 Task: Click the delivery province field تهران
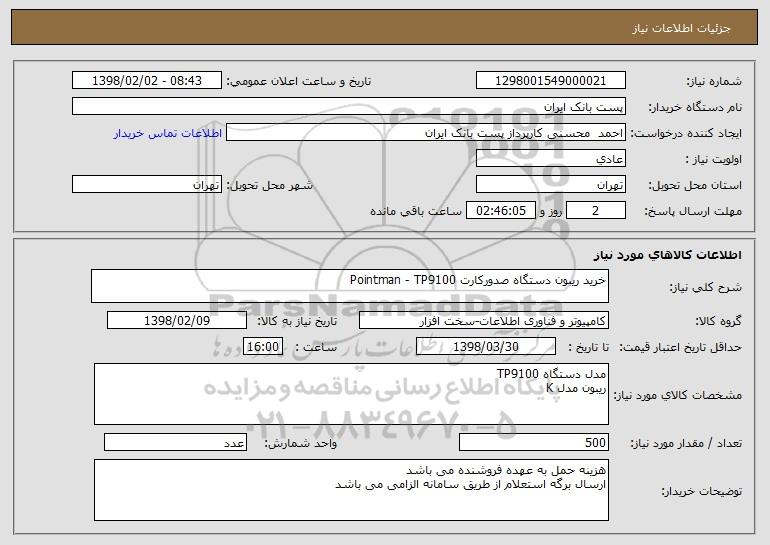point(550,185)
